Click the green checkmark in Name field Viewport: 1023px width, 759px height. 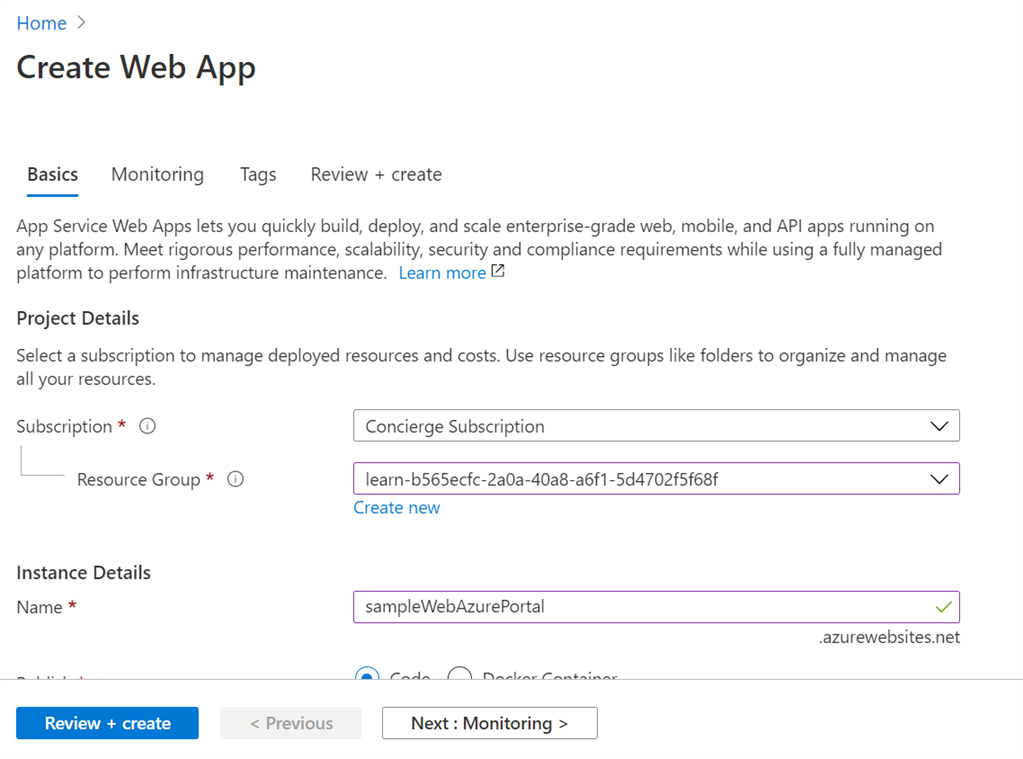point(943,607)
